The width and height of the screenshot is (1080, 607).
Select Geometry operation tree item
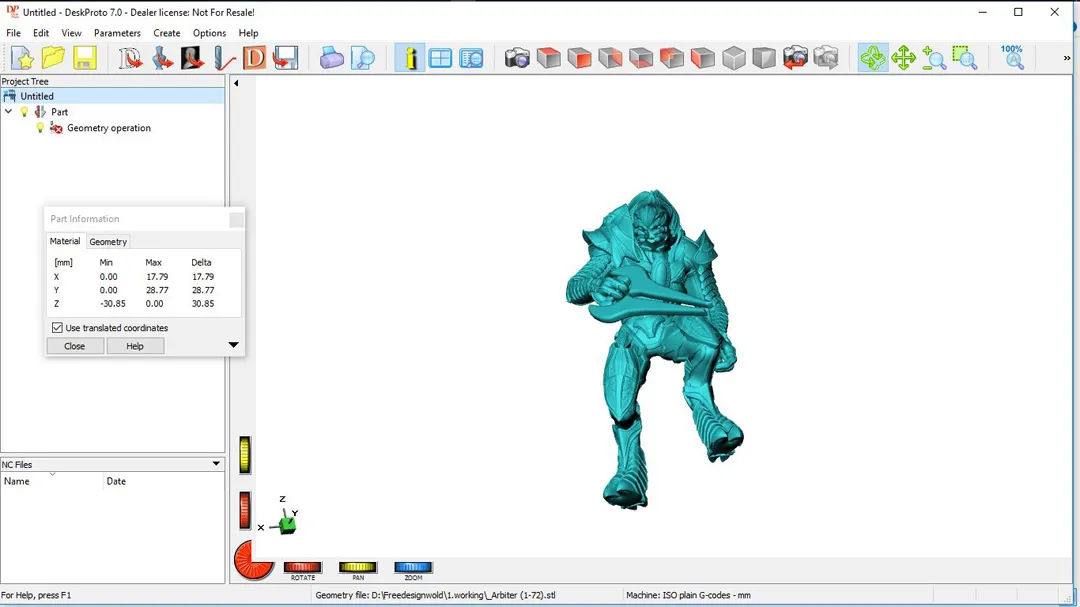tap(109, 128)
